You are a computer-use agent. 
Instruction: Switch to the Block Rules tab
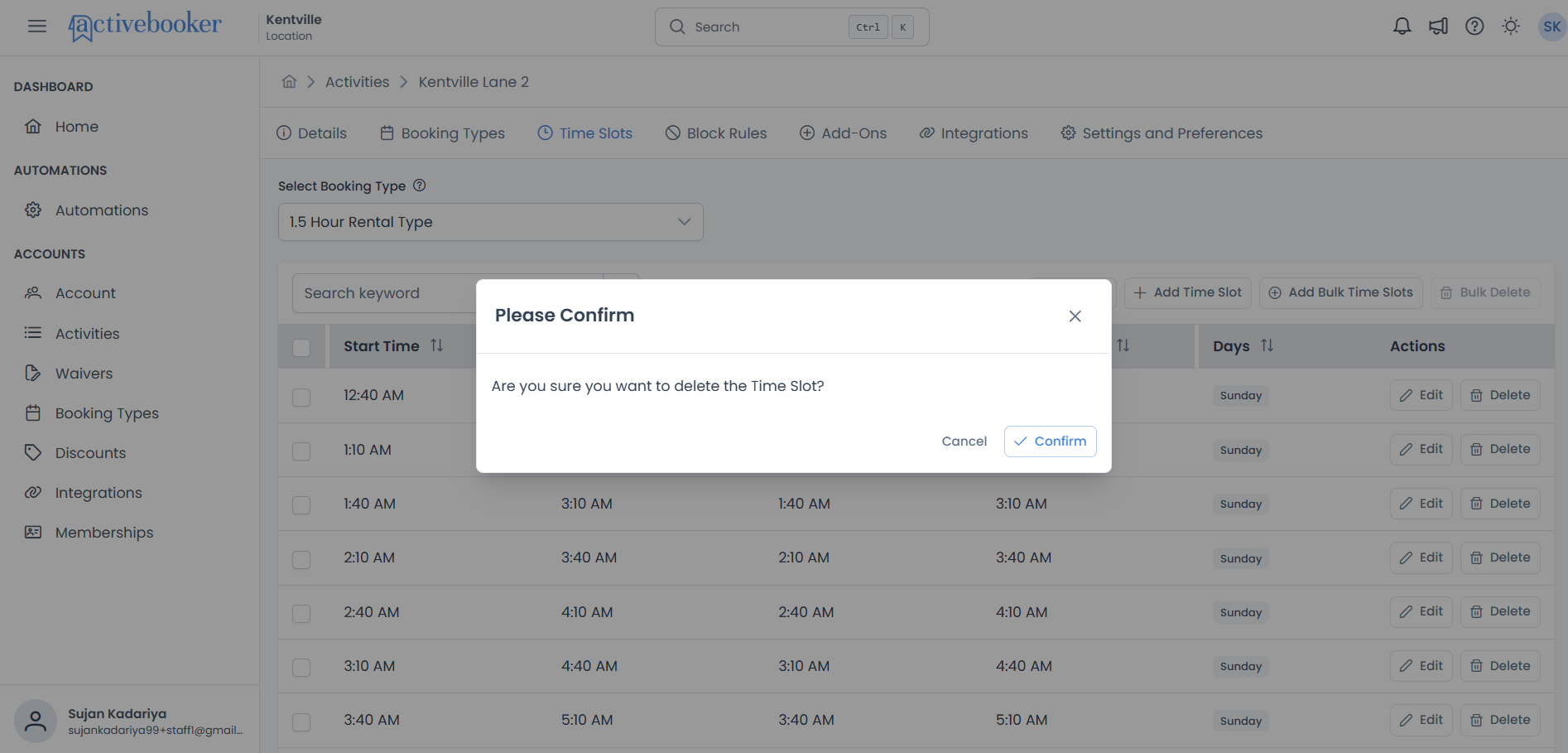click(716, 133)
